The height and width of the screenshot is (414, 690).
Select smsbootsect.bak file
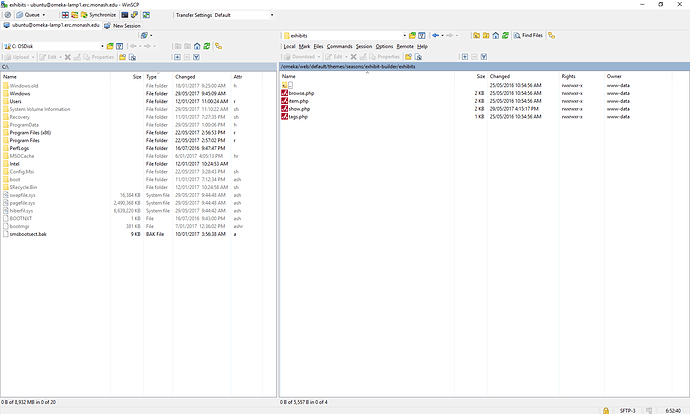[28, 234]
